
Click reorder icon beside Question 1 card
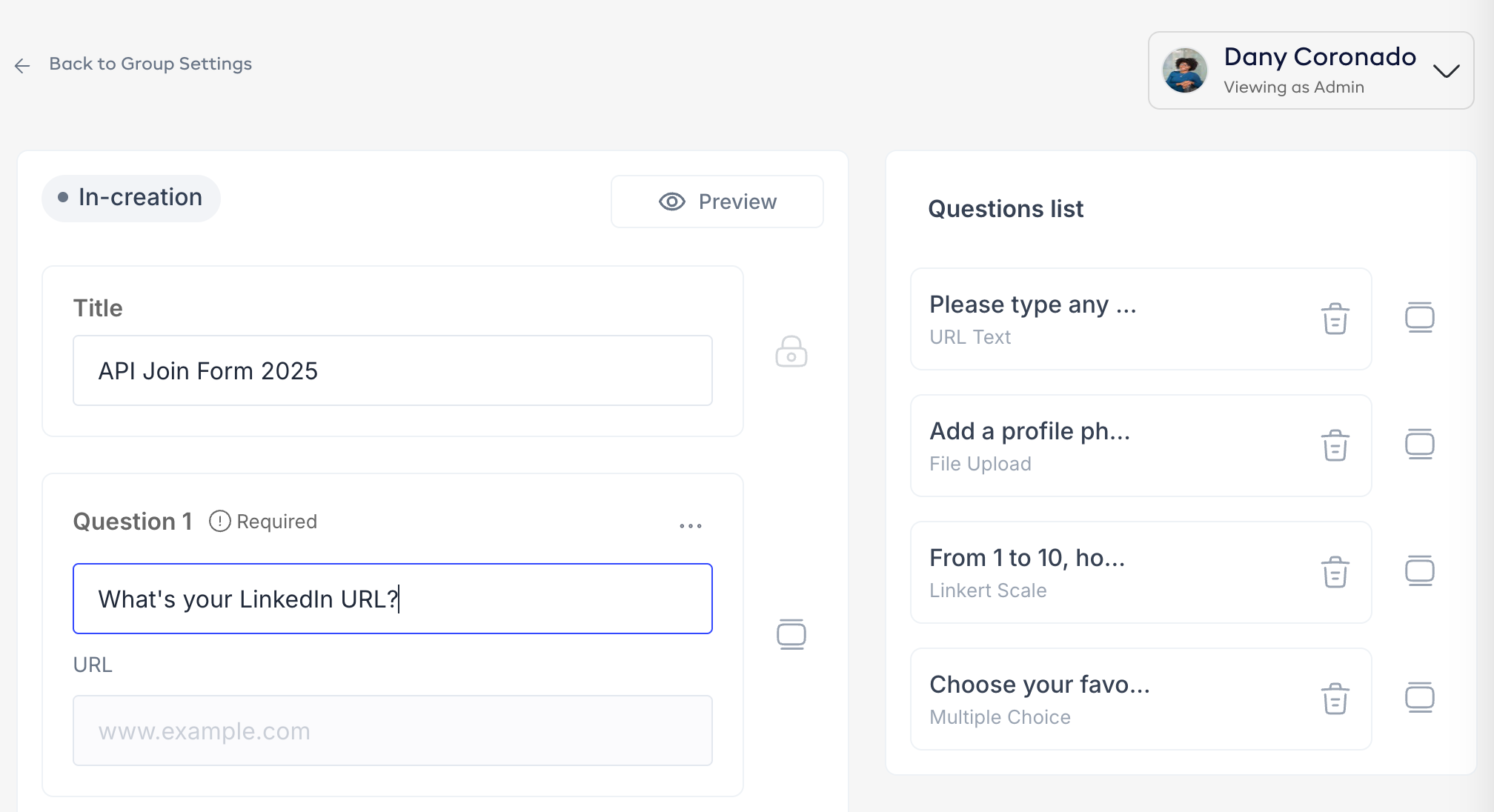pyautogui.click(x=791, y=634)
